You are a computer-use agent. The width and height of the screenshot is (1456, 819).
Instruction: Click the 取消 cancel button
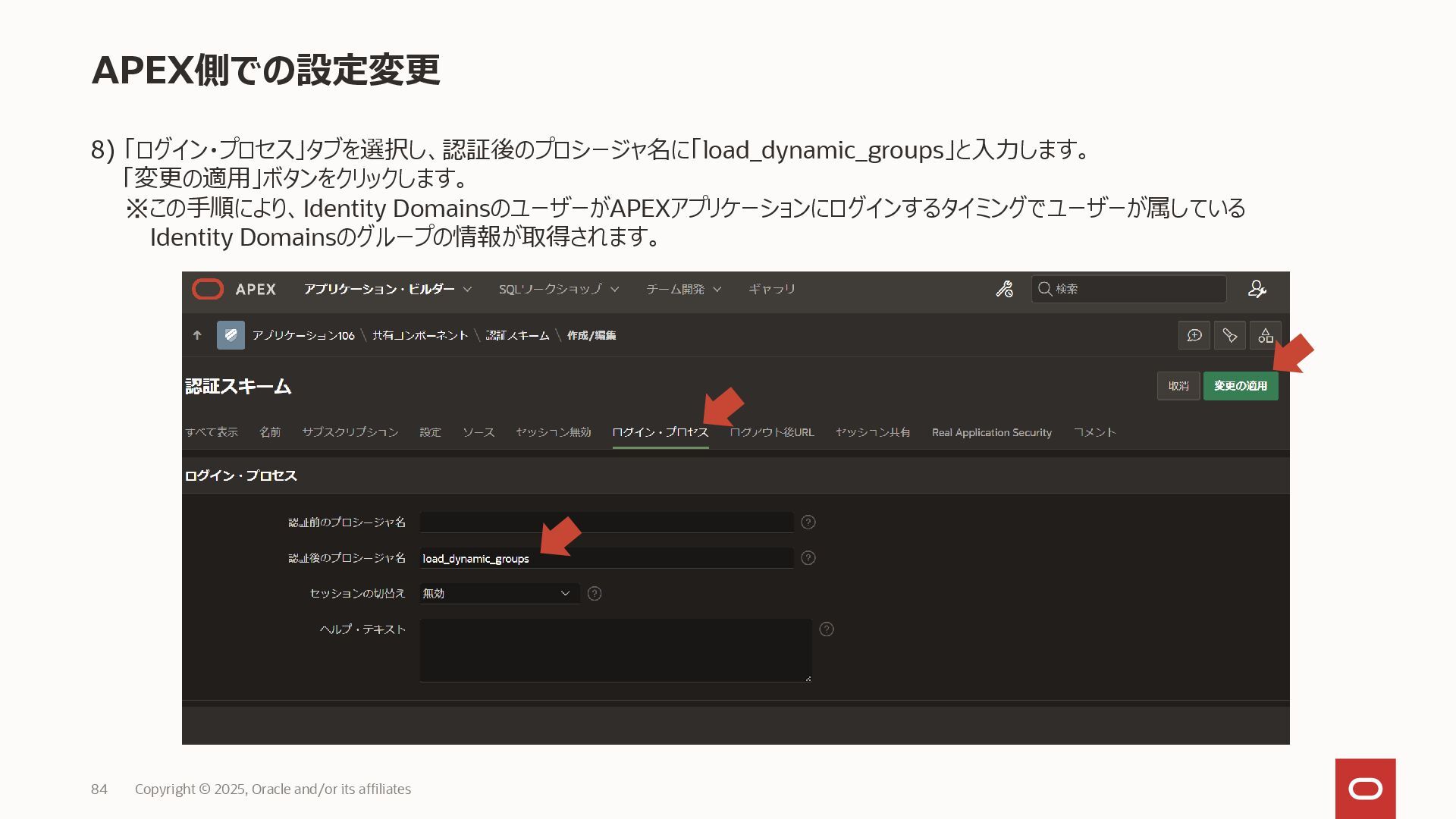1178,386
